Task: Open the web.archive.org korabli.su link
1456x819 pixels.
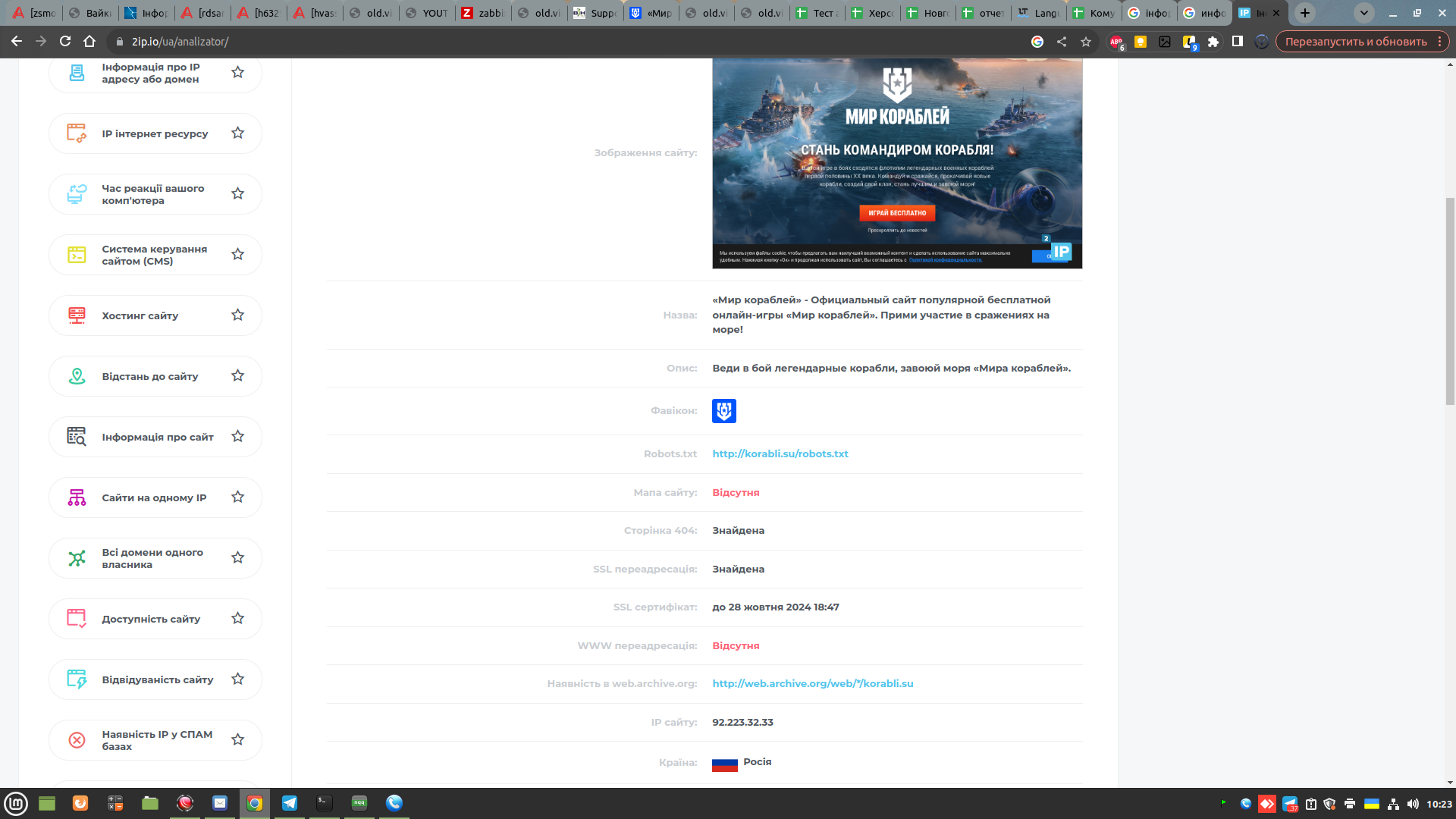Action: pos(813,684)
